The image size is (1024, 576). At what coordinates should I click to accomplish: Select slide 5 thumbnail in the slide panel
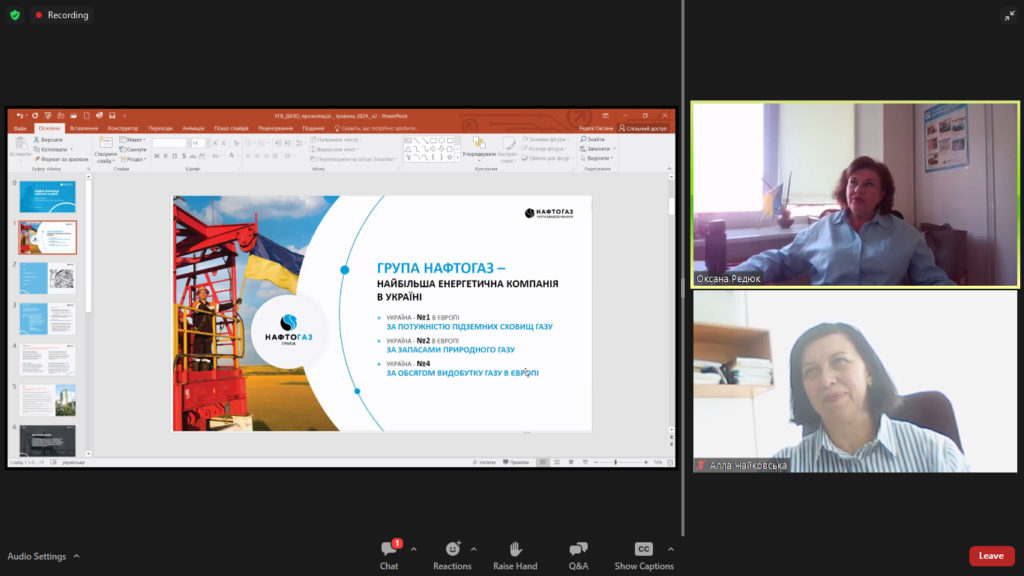coord(47,400)
